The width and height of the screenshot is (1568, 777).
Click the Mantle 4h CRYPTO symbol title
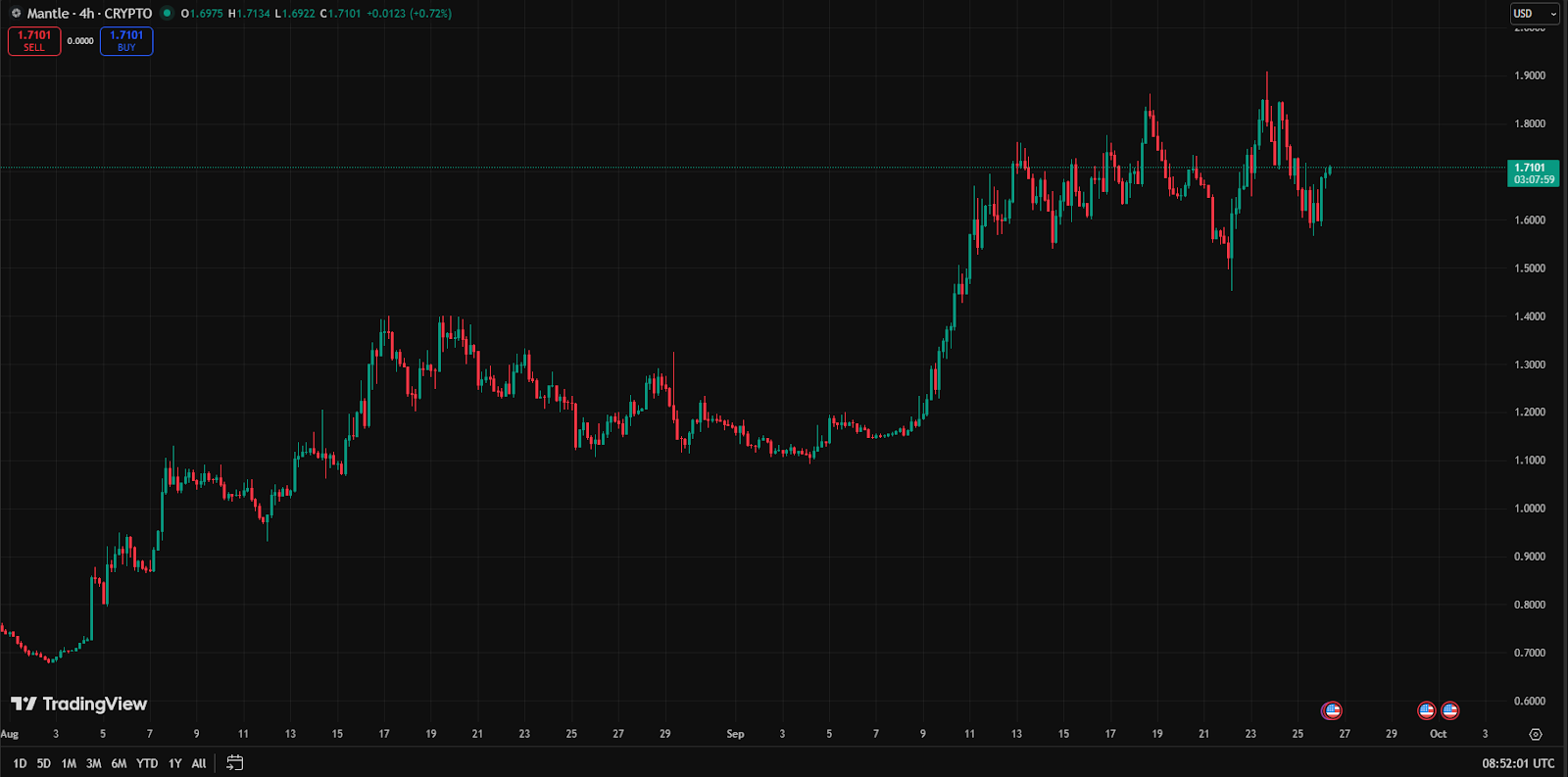coord(89,14)
